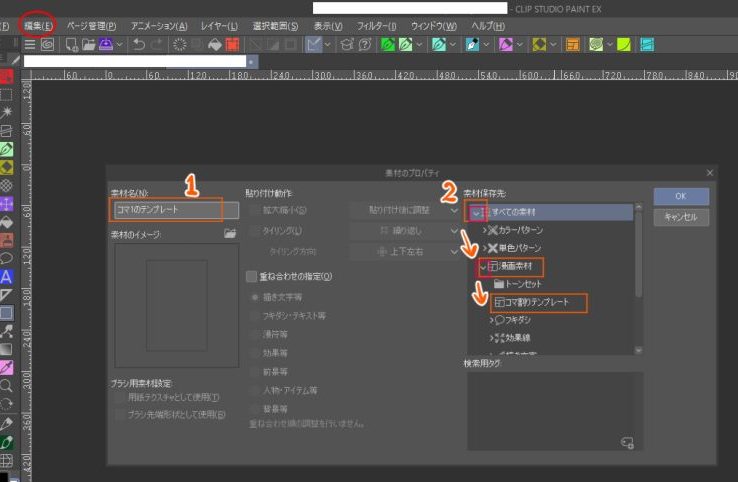The image size is (738, 482).
Task: Open the ウィンドウ(W) menu
Action: click(433, 26)
